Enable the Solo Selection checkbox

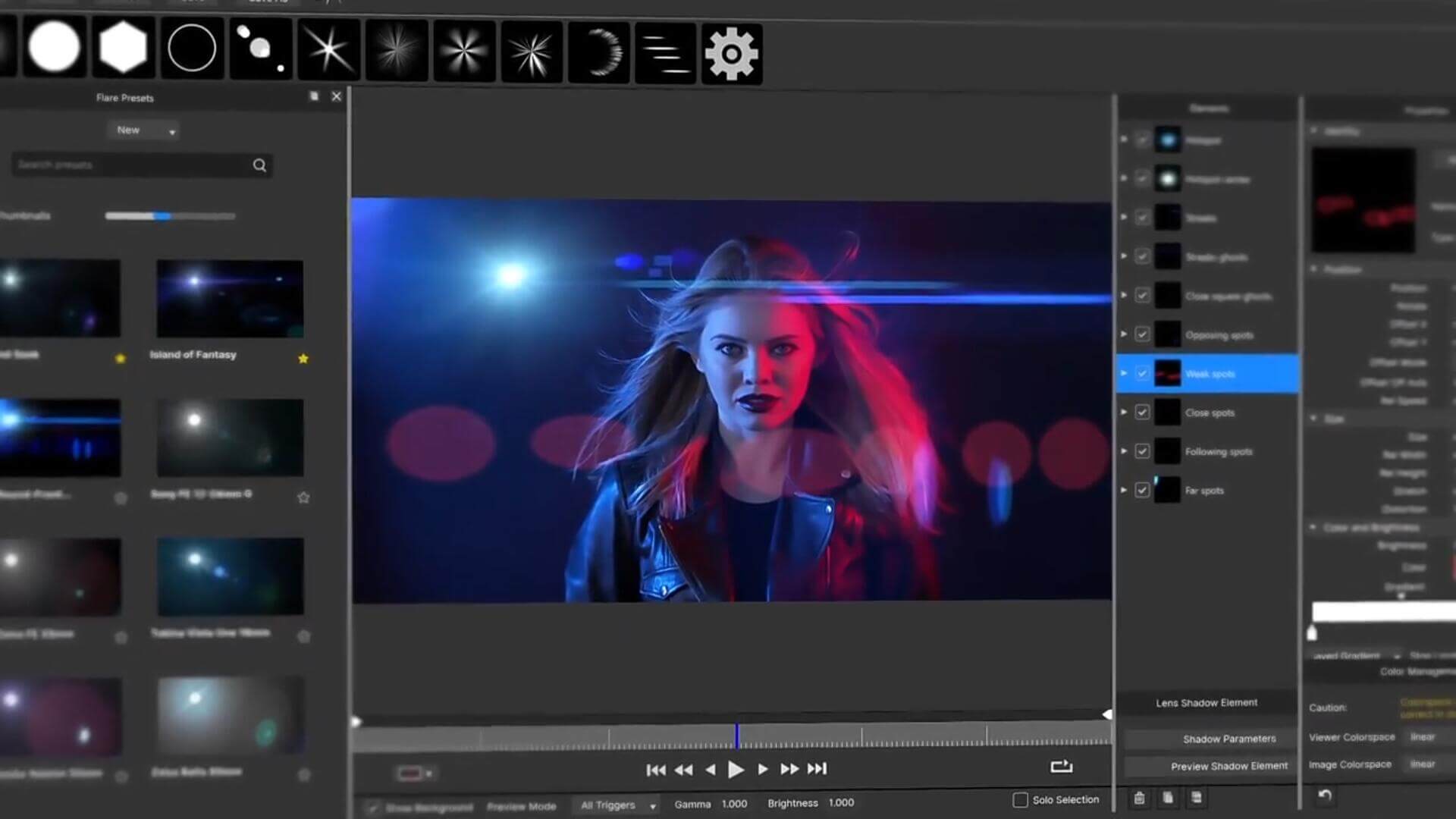coord(1021,800)
